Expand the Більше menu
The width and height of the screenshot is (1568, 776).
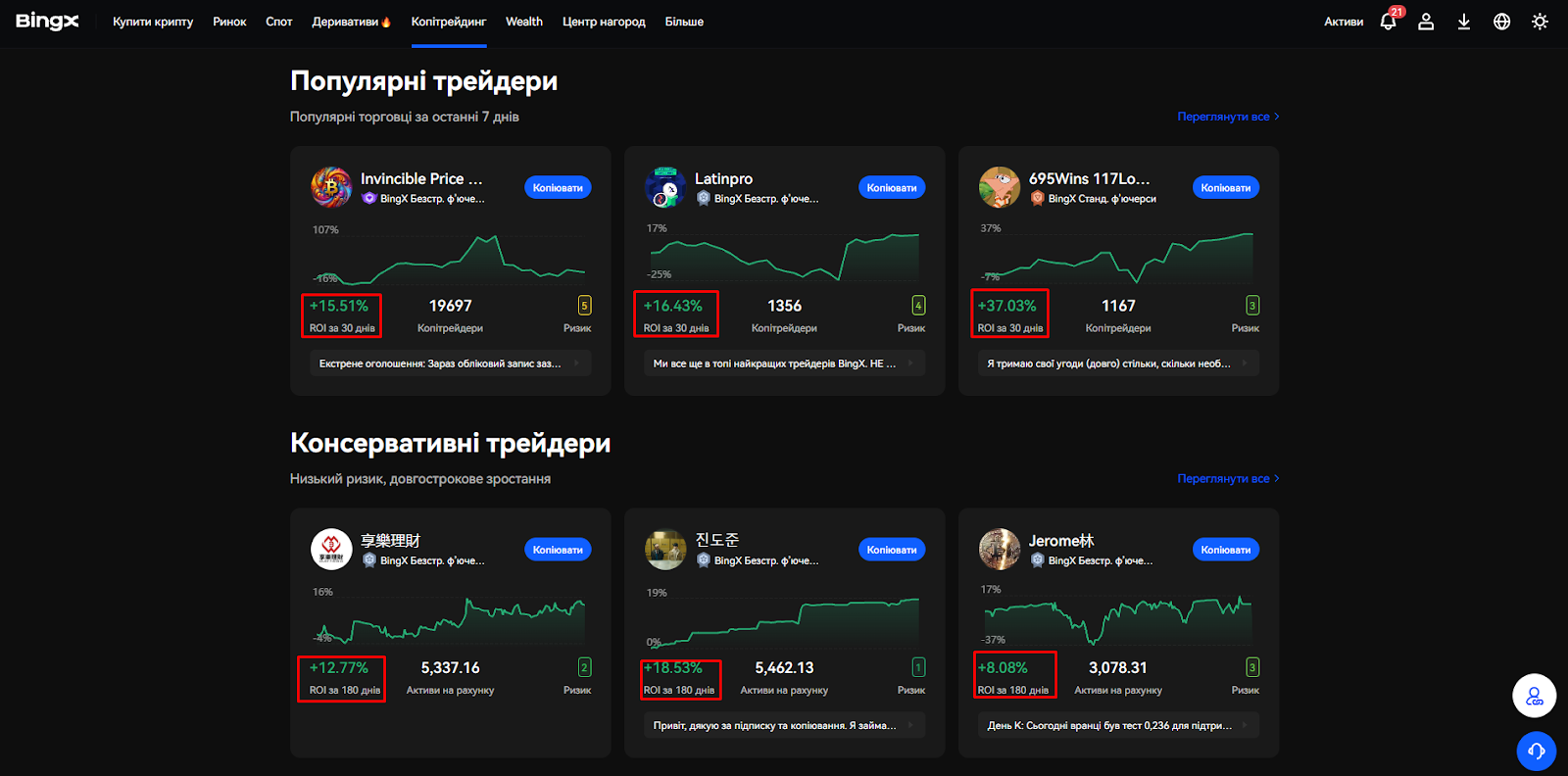click(x=684, y=22)
